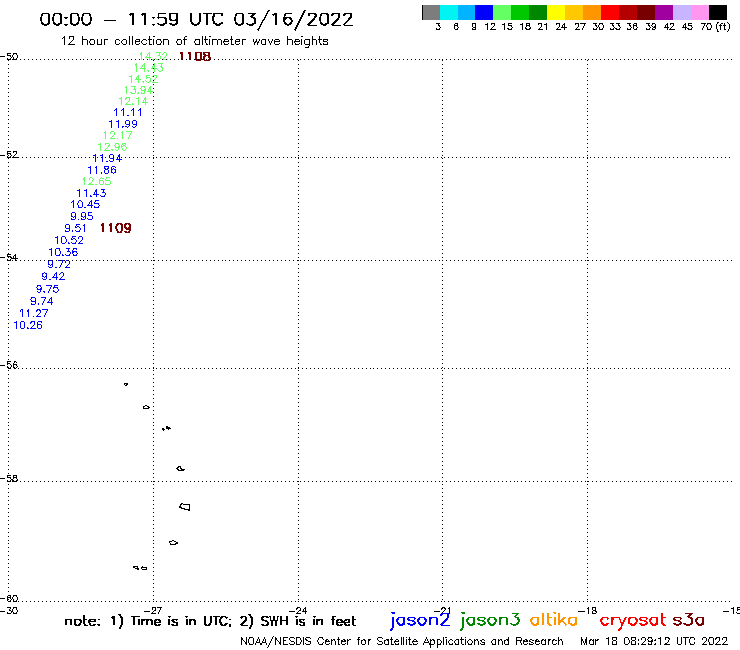
Task: Click the -24 longitude axis label
Action: tap(299, 610)
